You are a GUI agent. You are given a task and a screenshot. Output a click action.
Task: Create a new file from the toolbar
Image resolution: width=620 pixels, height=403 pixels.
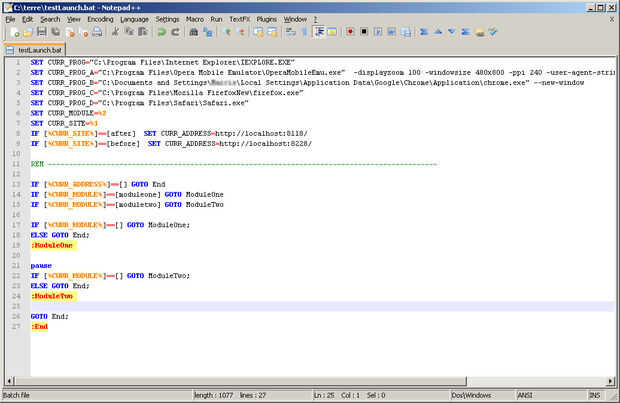(15, 32)
